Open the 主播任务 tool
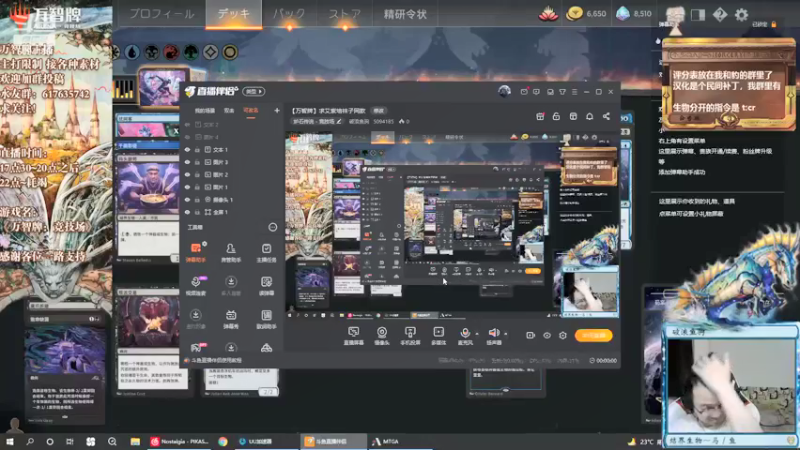This screenshot has width=800, height=450. pos(266,253)
